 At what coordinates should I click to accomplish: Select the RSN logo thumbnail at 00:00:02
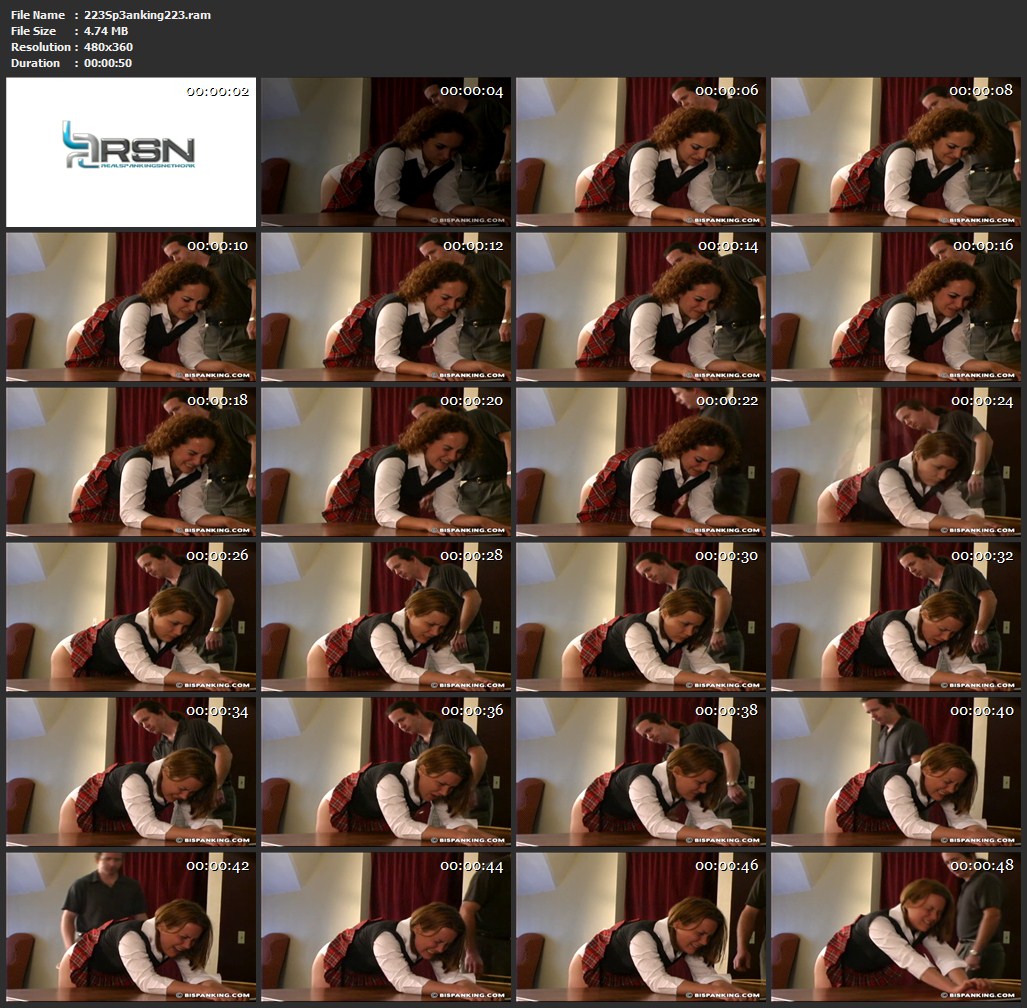point(131,152)
